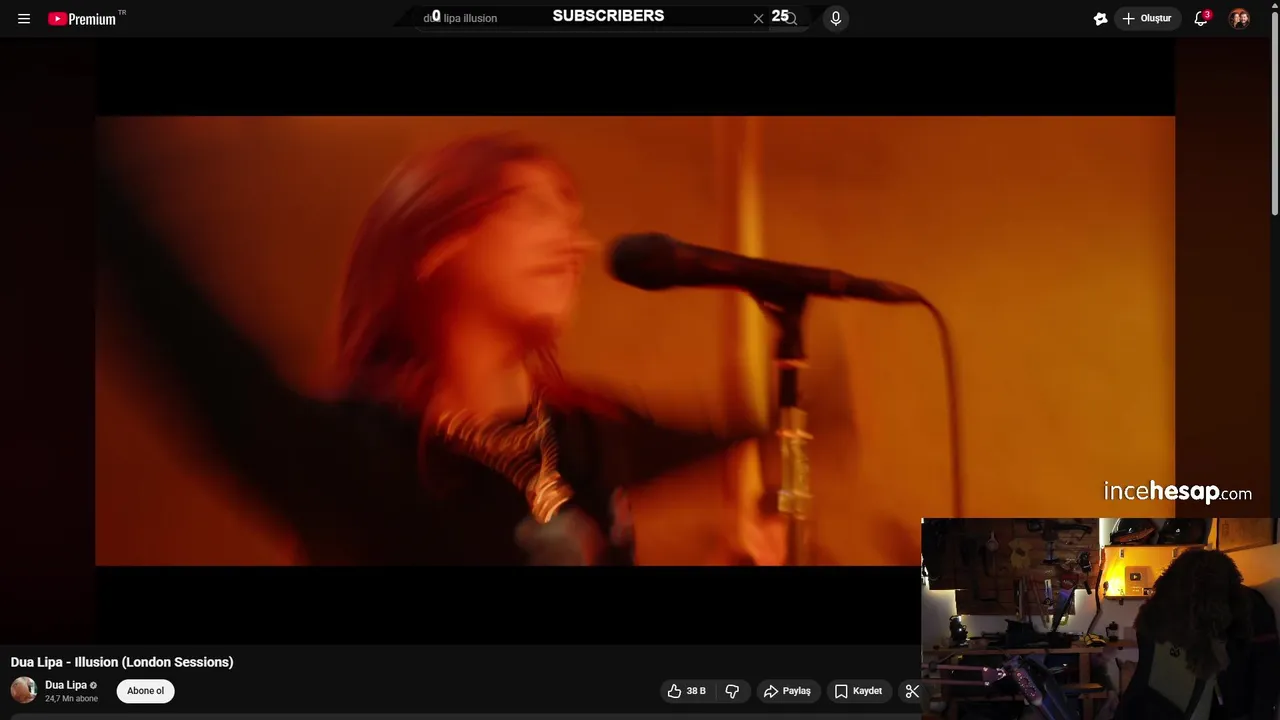Open Dua Lipa channel avatar

tap(24, 690)
